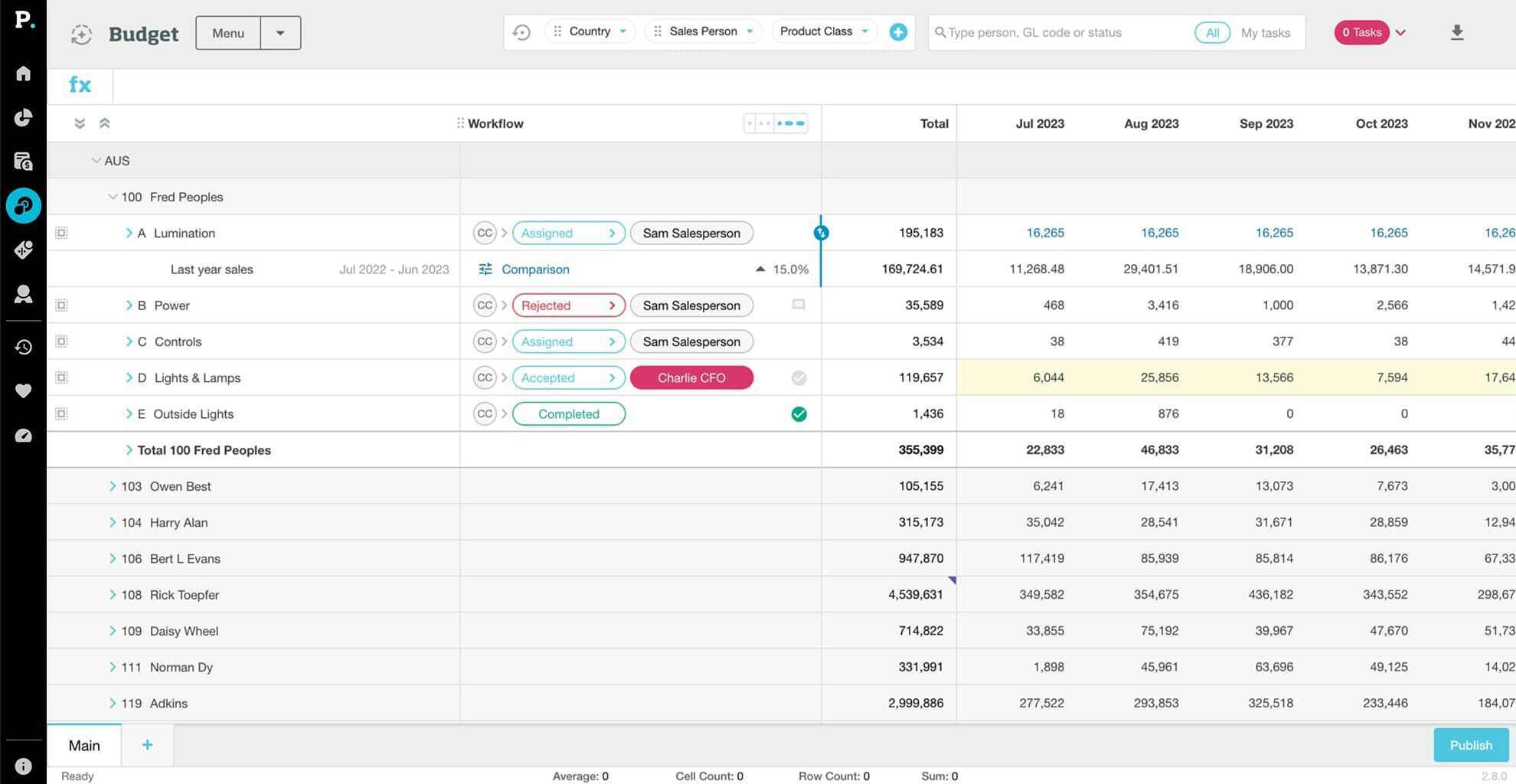
Task: Click the Rejected status on Power row
Action: pyautogui.click(x=568, y=305)
